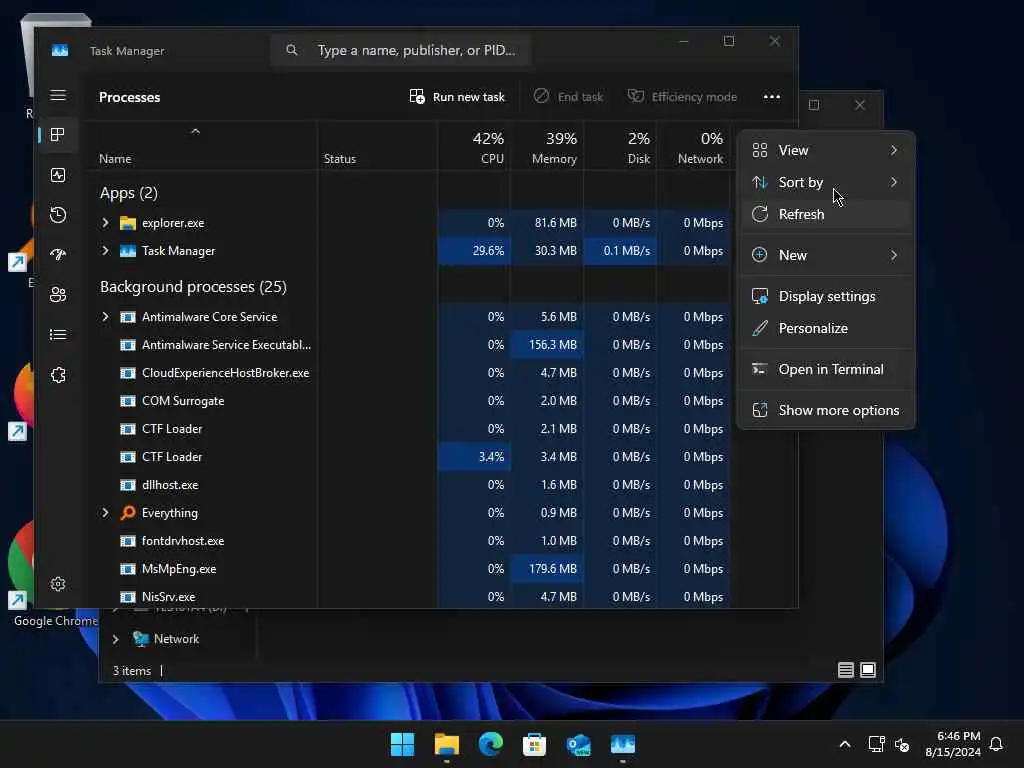Choose Refresh from the context menu

pos(825,214)
